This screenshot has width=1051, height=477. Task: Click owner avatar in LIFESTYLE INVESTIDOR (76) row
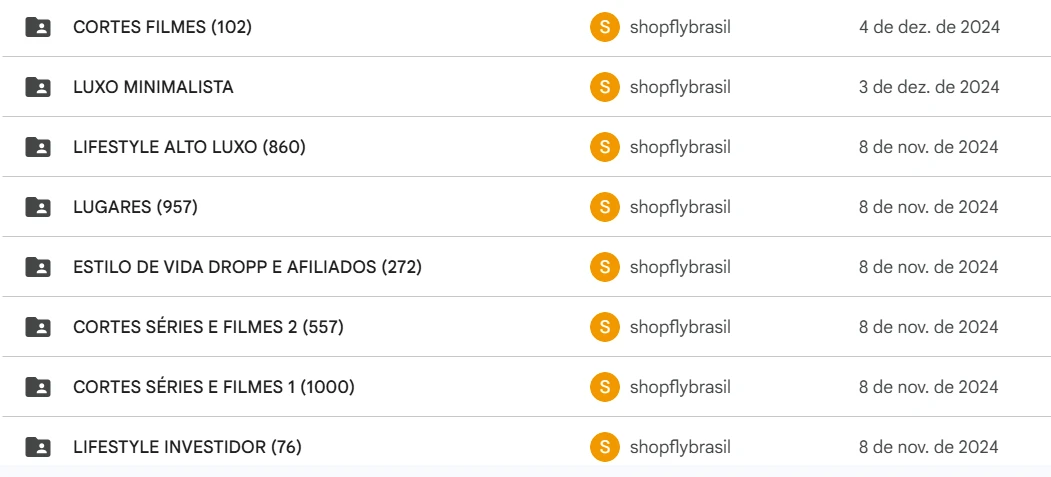point(604,447)
